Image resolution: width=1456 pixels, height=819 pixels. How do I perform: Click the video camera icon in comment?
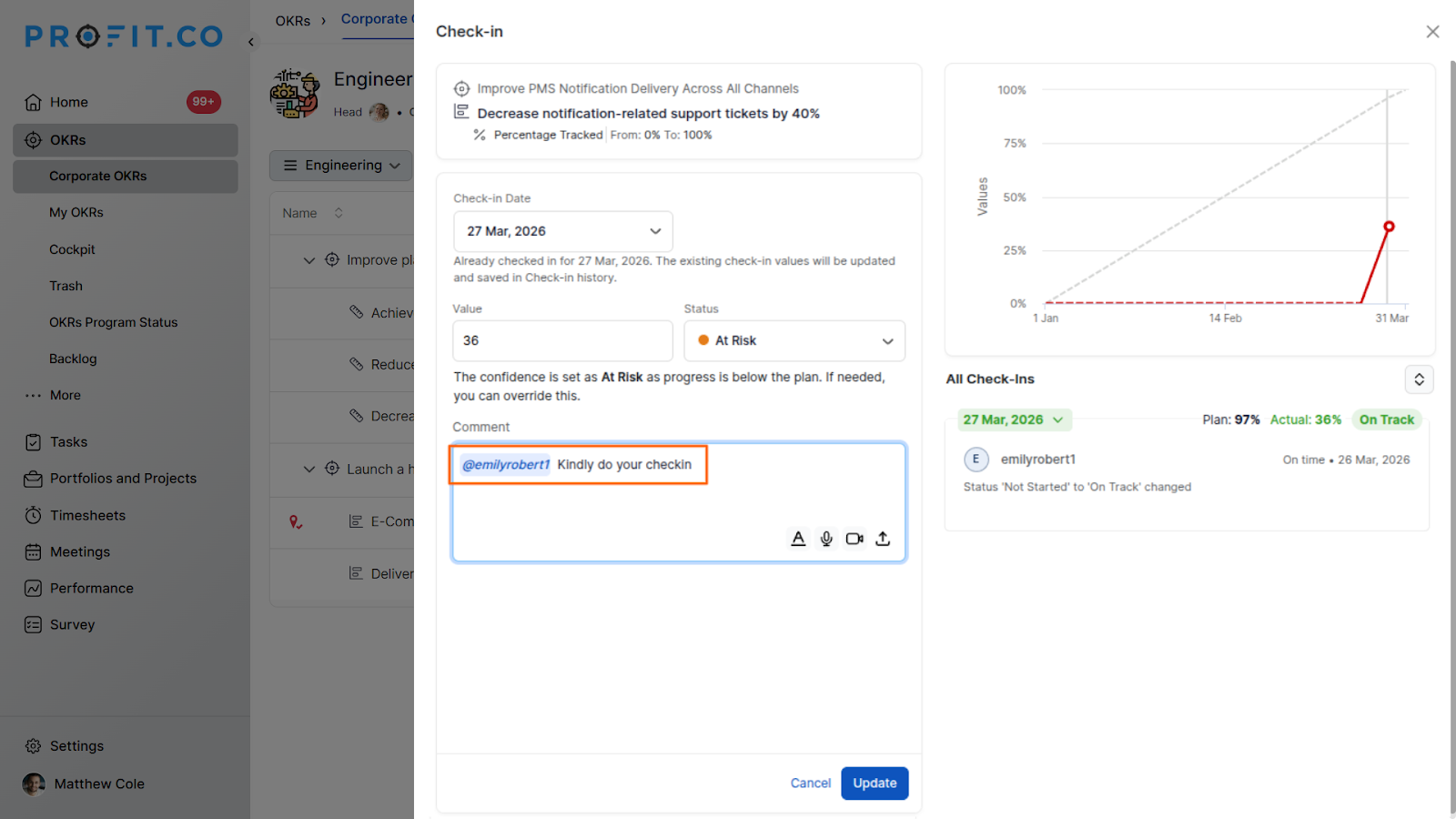[x=854, y=539]
